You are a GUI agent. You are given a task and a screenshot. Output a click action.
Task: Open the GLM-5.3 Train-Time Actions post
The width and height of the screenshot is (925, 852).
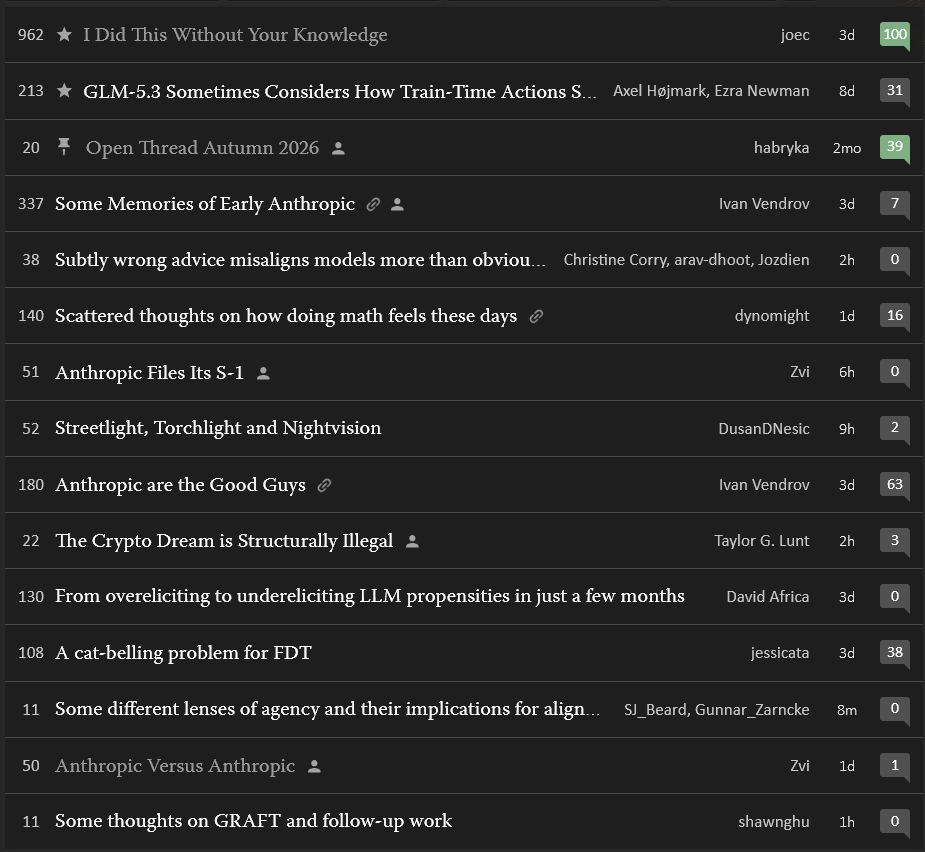(x=340, y=91)
